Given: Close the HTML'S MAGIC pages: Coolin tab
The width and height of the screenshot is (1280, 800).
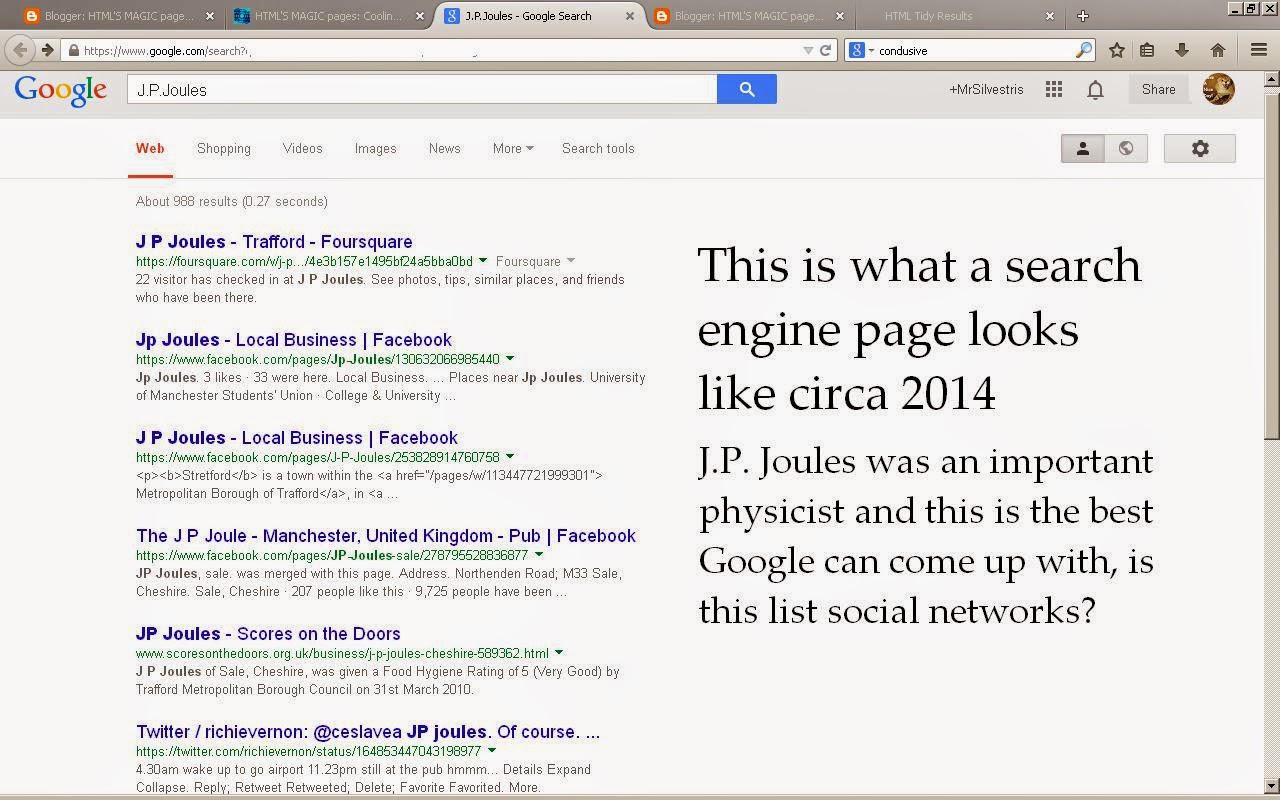Looking at the screenshot, I should [418, 16].
